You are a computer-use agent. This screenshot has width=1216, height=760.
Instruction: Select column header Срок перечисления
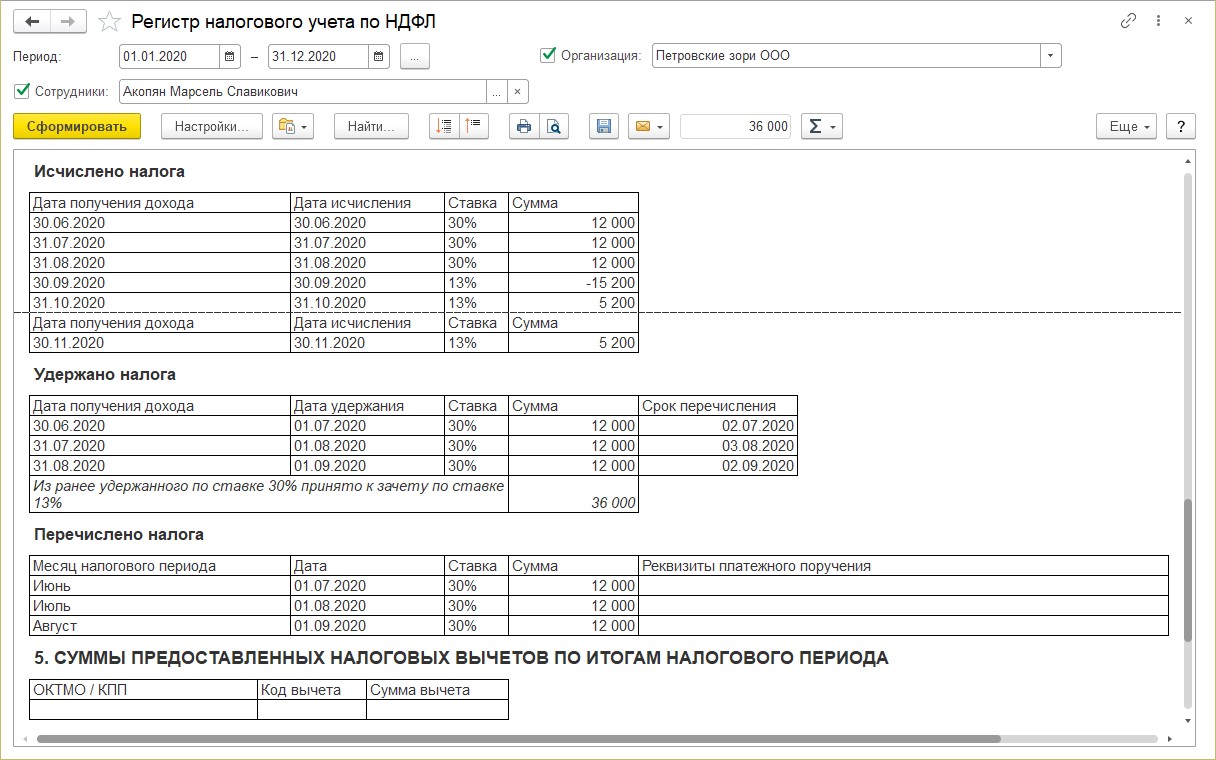(x=718, y=406)
